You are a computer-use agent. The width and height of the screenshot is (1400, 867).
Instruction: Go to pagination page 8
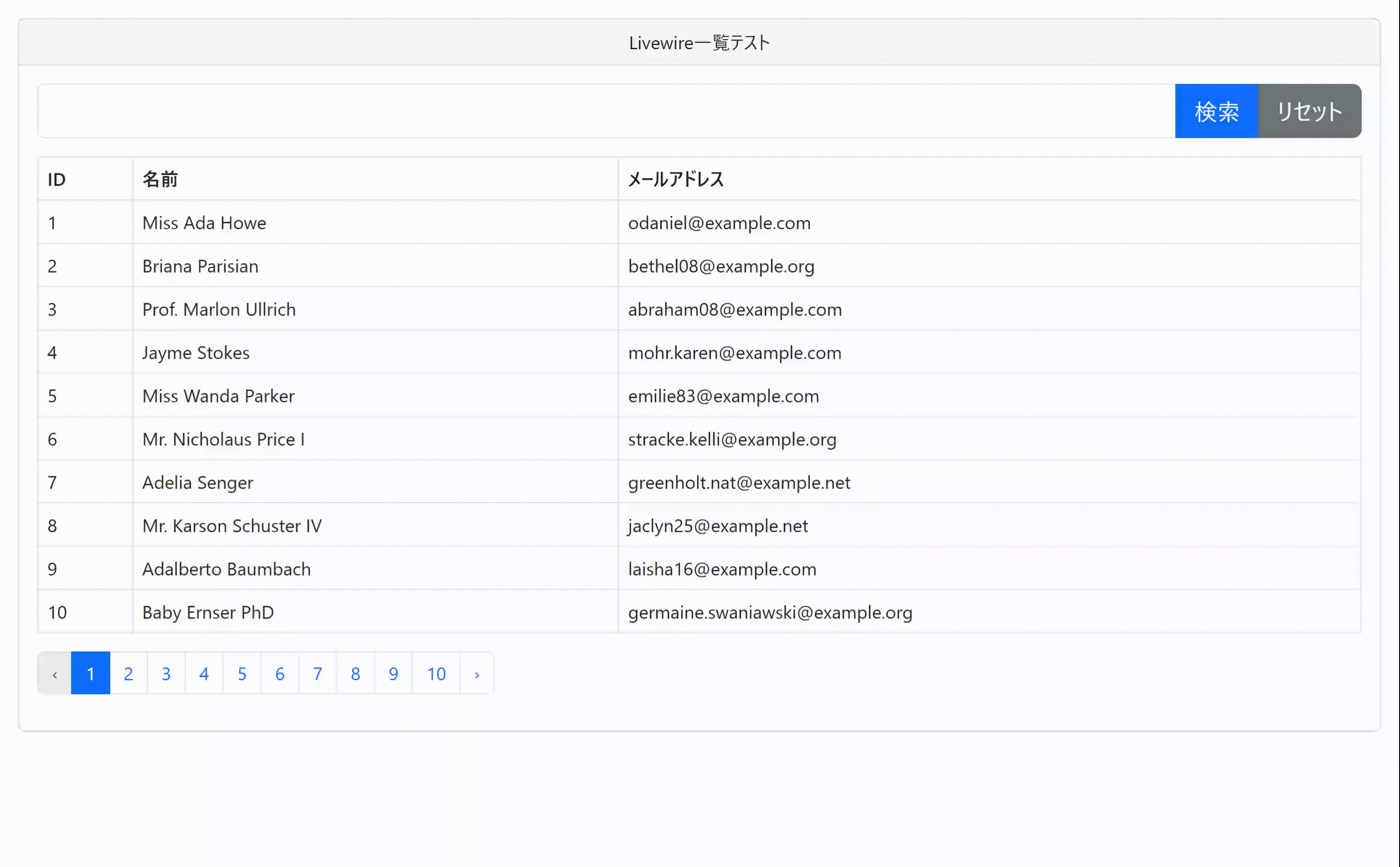pyautogui.click(x=356, y=673)
